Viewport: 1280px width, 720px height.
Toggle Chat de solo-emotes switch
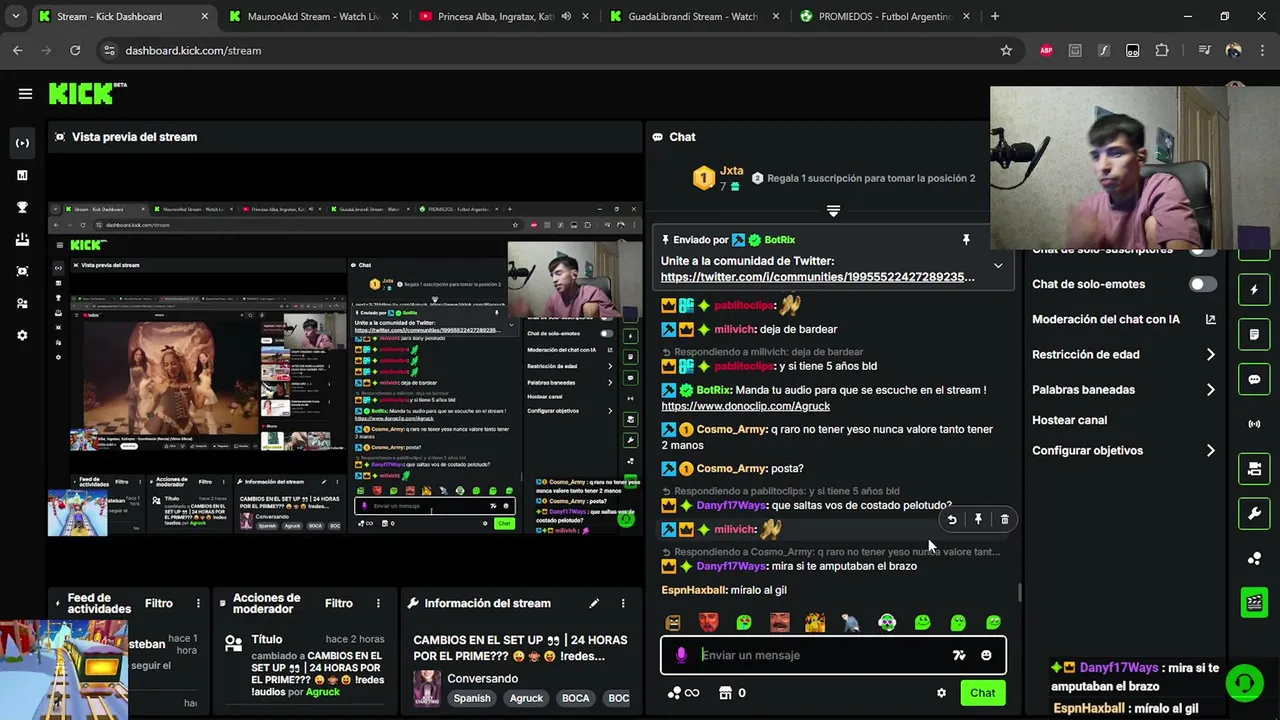click(x=1203, y=284)
